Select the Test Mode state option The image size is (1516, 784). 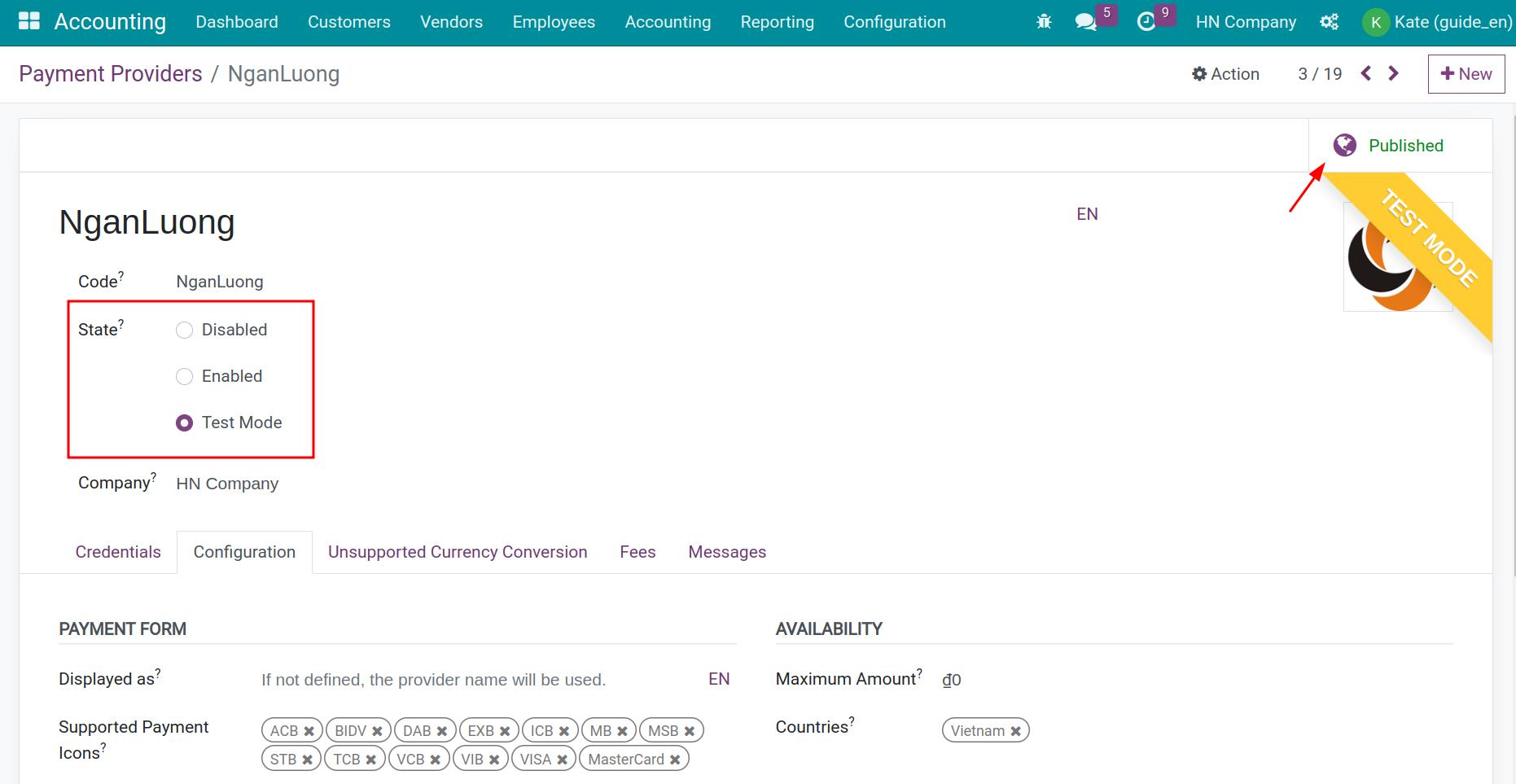[x=185, y=423]
